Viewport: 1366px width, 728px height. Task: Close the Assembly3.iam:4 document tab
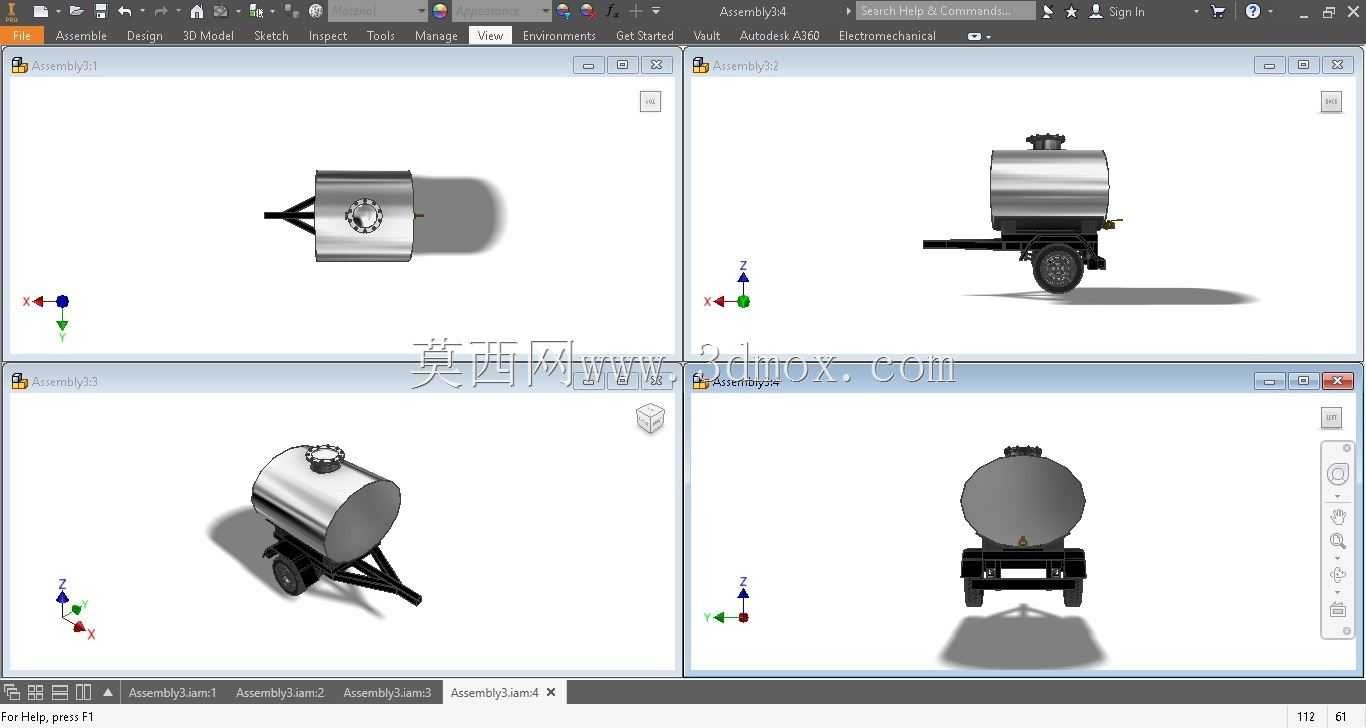[x=551, y=692]
